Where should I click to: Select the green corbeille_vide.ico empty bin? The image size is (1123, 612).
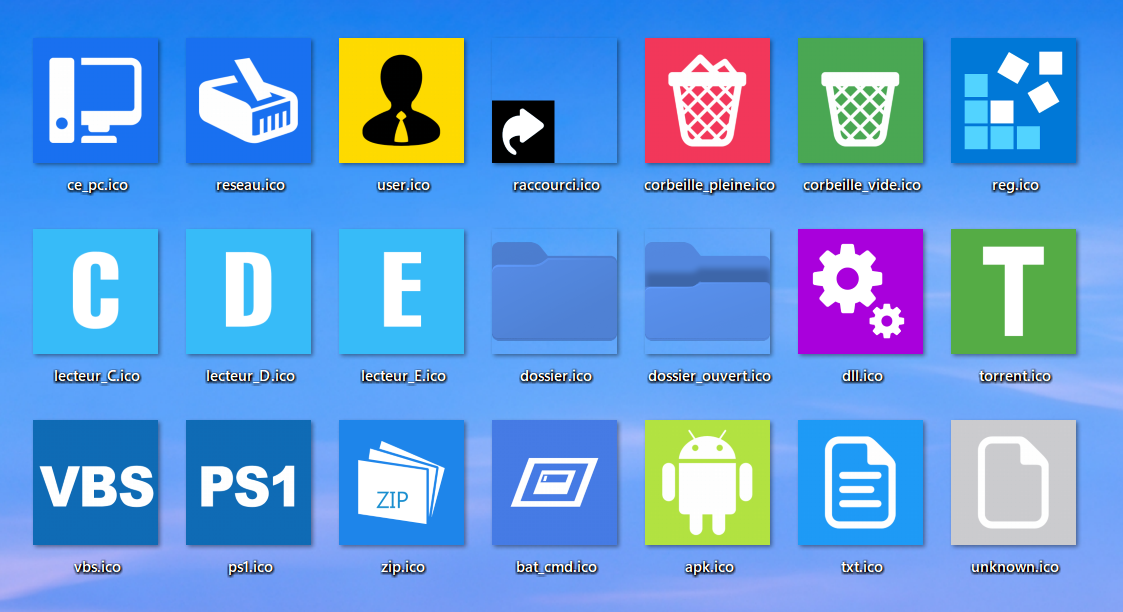click(x=861, y=100)
